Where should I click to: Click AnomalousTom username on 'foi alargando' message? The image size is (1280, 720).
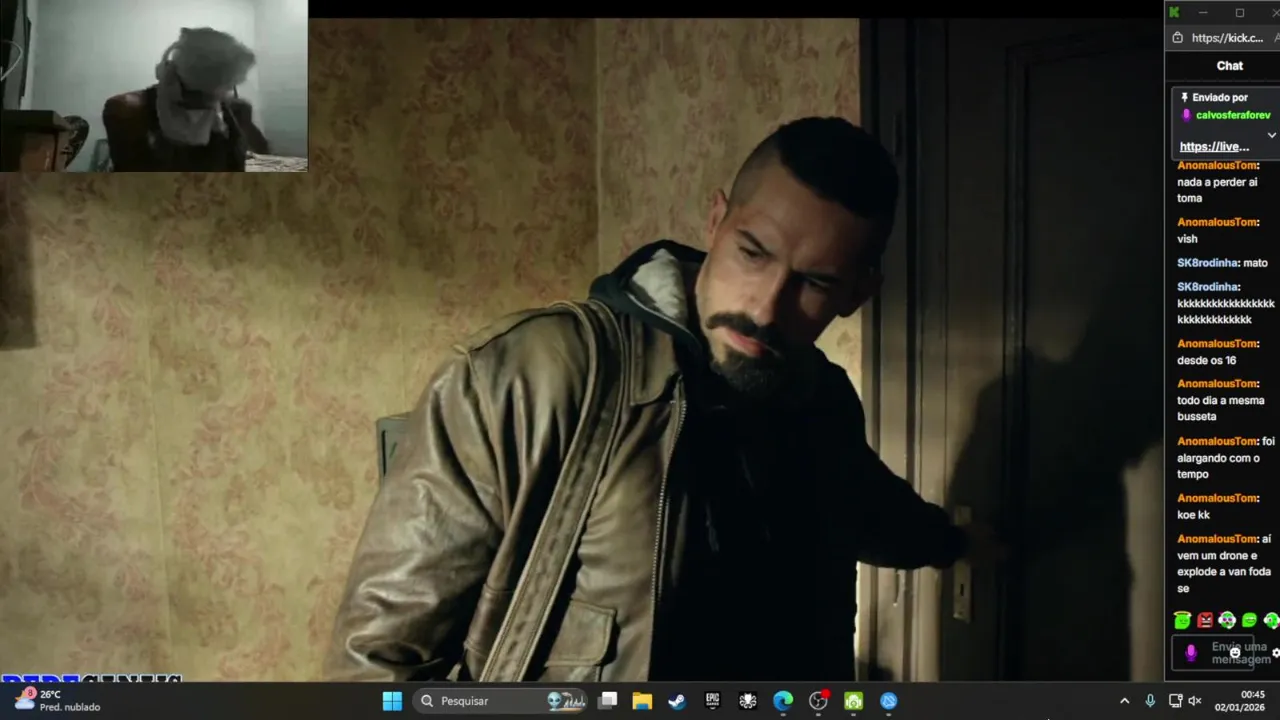[x=1217, y=441]
